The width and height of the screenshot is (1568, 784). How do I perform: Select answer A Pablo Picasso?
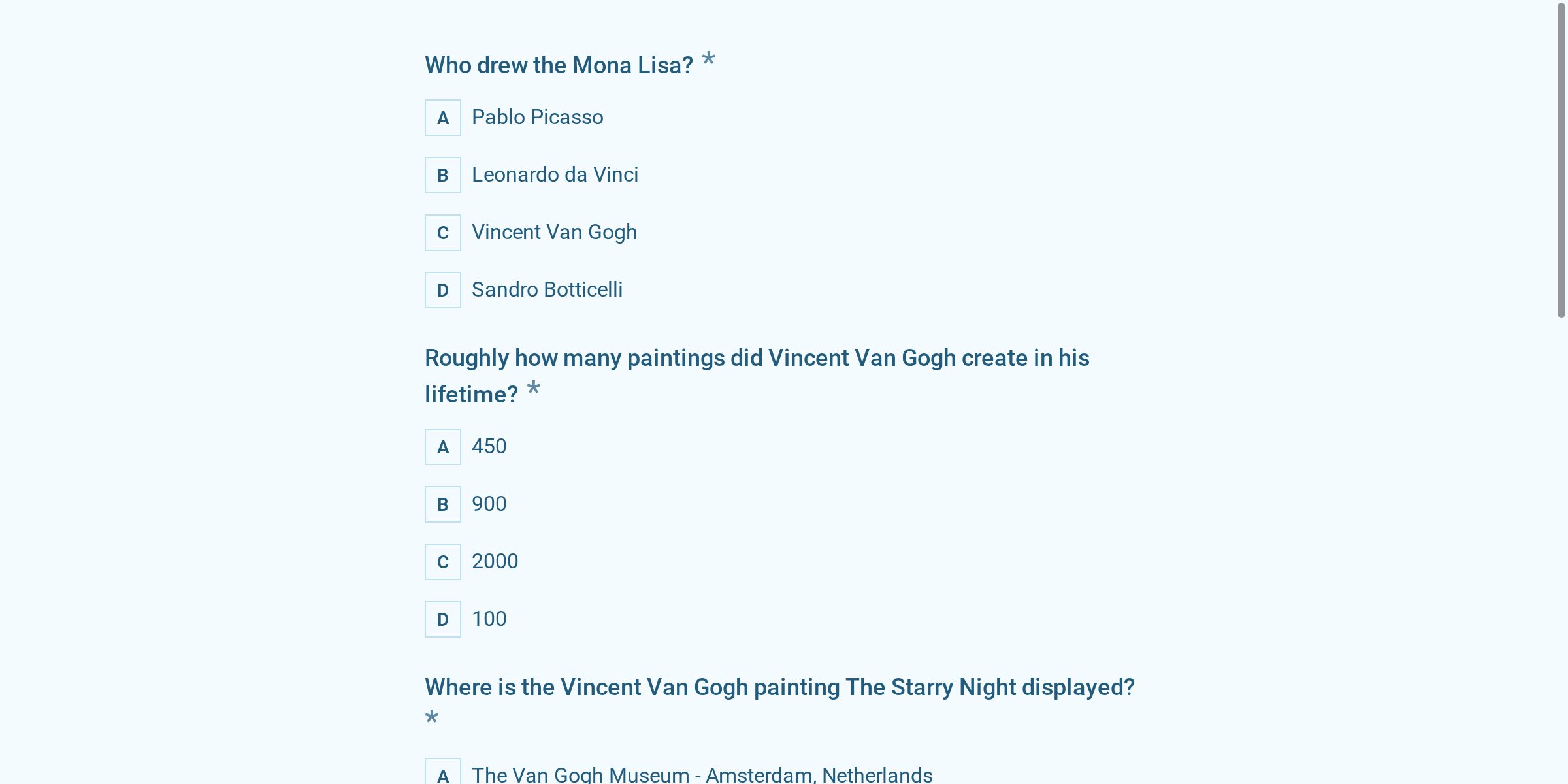pyautogui.click(x=537, y=118)
